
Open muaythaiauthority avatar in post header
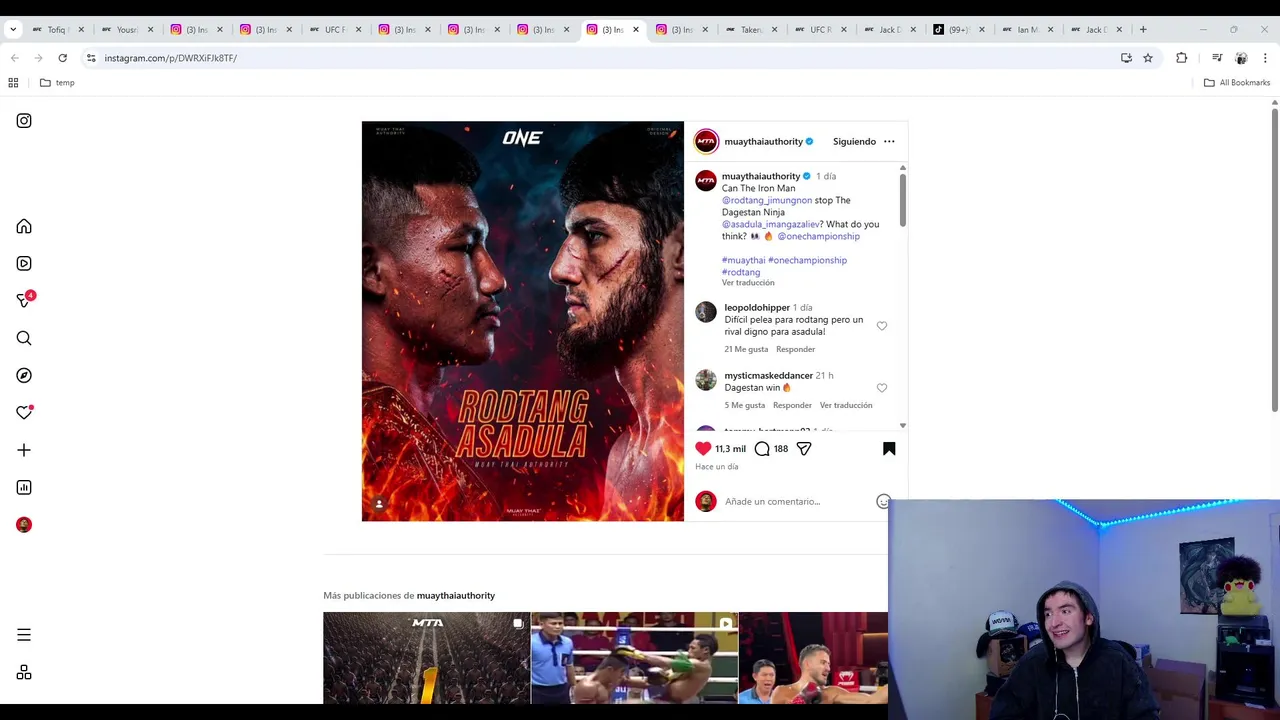coord(706,141)
